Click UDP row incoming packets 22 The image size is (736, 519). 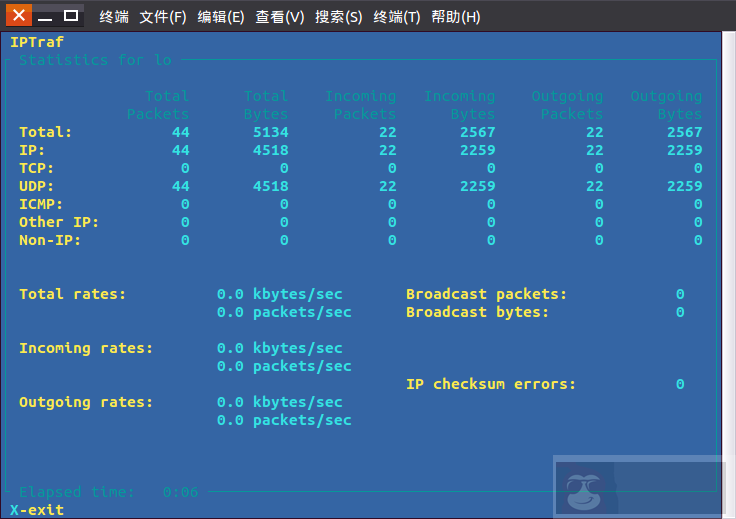(x=388, y=186)
